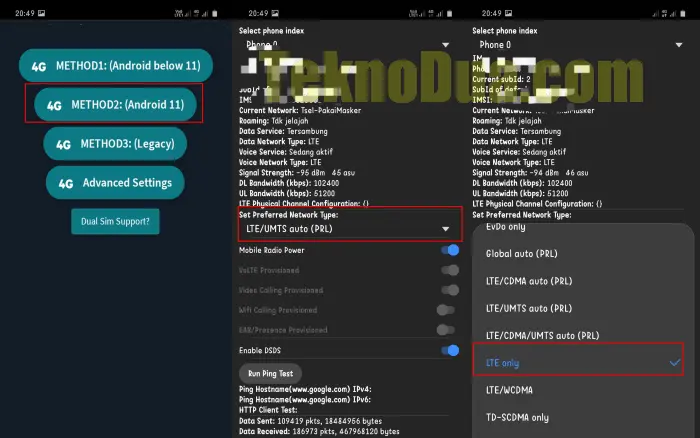This screenshot has height=438, width=700.
Task: Click 4G icon on METHOD3 button
Action: (x=63, y=145)
